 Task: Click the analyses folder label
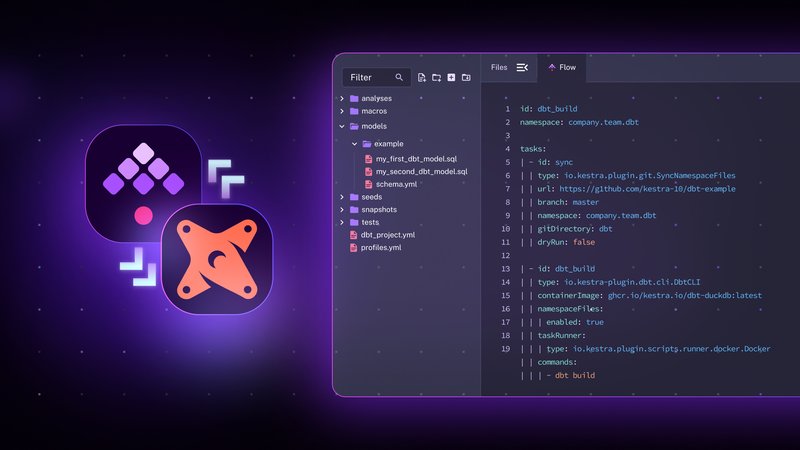pyautogui.click(x=377, y=98)
